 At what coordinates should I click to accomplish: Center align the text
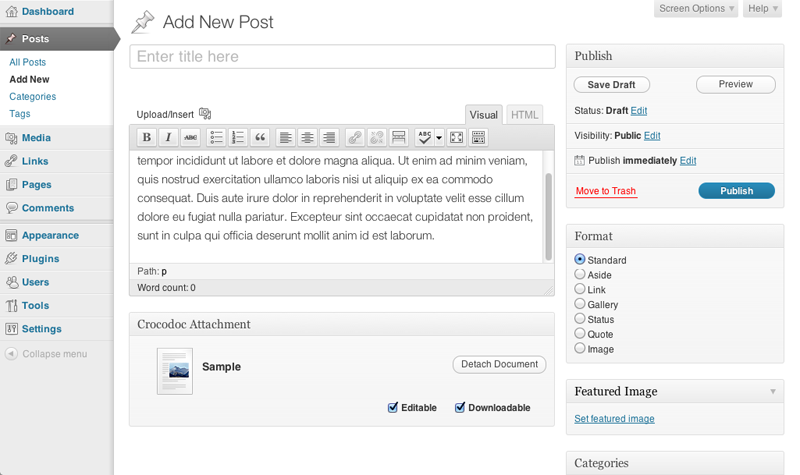tap(308, 137)
